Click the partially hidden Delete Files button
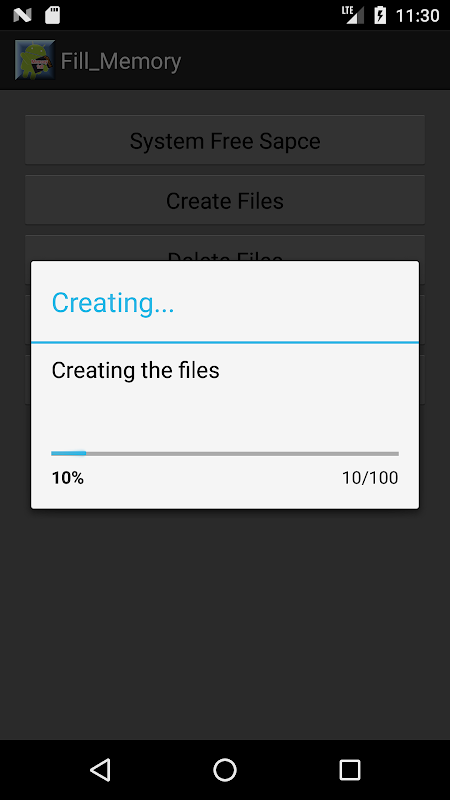Image resolution: width=450 pixels, height=800 pixels. (225, 248)
